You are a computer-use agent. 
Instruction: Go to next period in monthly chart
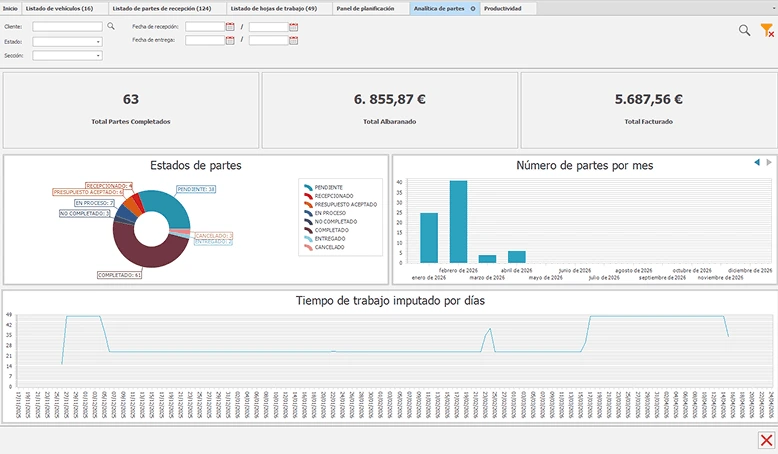[x=769, y=162]
